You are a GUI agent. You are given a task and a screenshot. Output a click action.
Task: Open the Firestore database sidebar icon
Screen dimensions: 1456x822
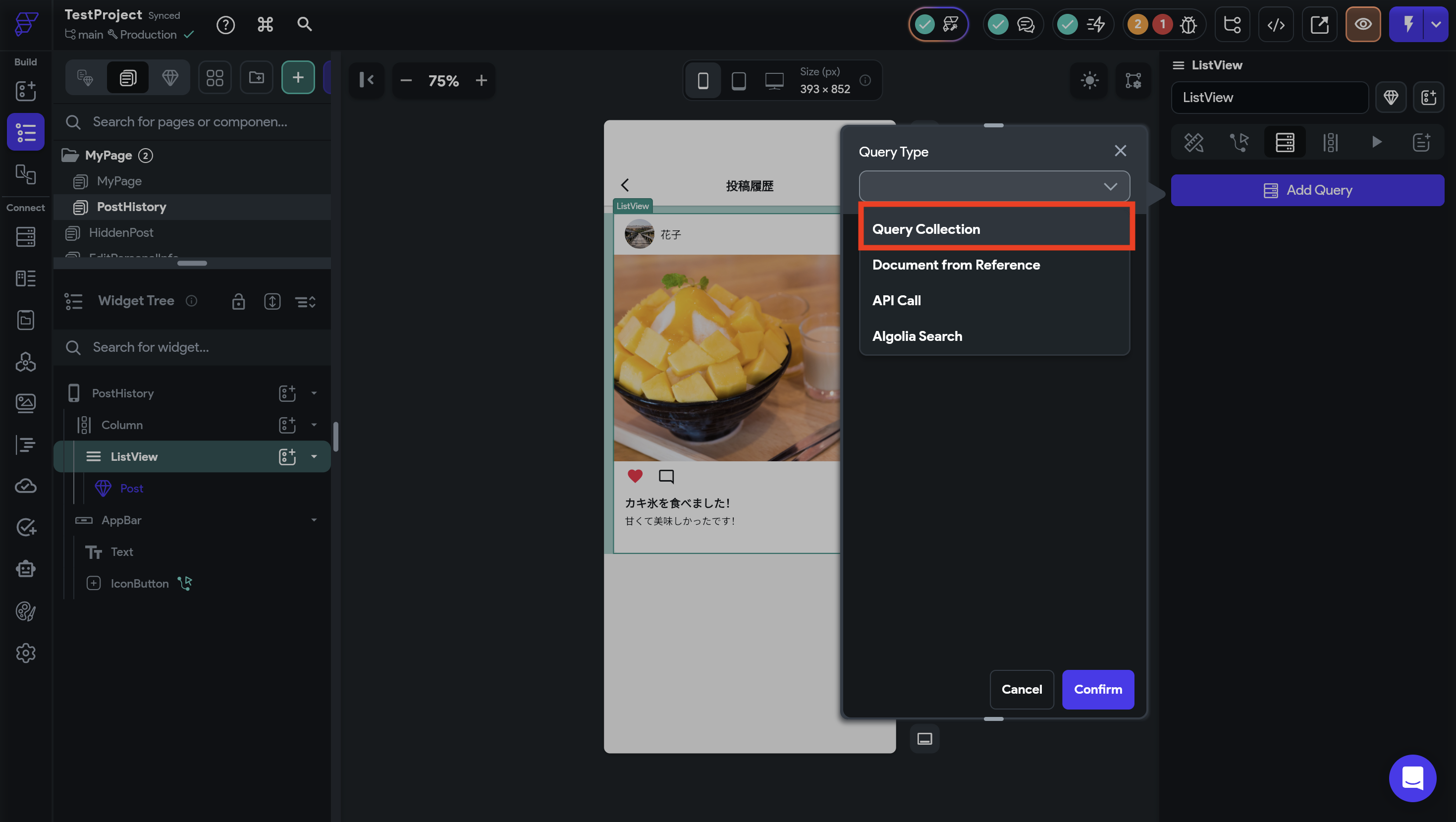pos(25,237)
